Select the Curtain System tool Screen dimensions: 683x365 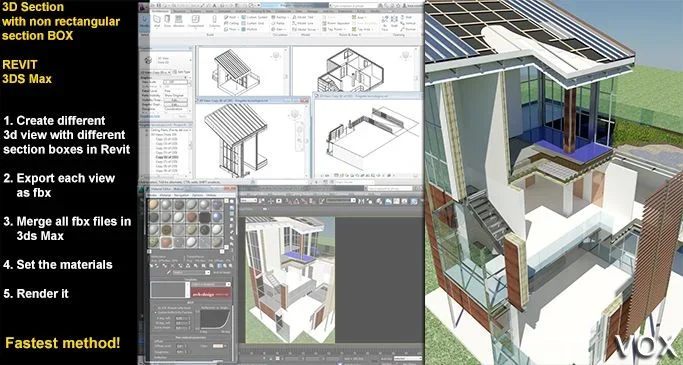pyautogui.click(x=254, y=17)
